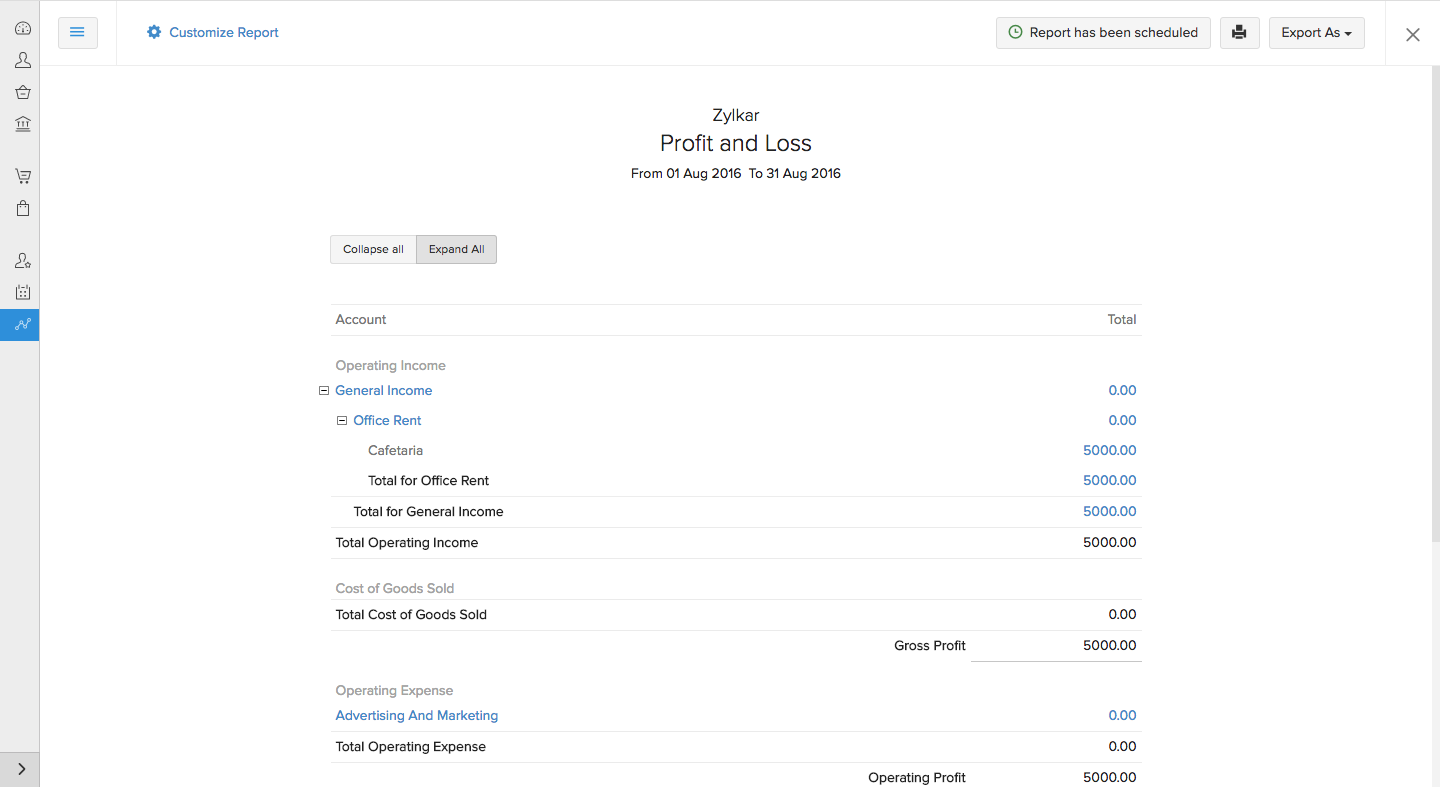Print the report using printer icon
This screenshot has width=1440, height=787.
coord(1239,33)
